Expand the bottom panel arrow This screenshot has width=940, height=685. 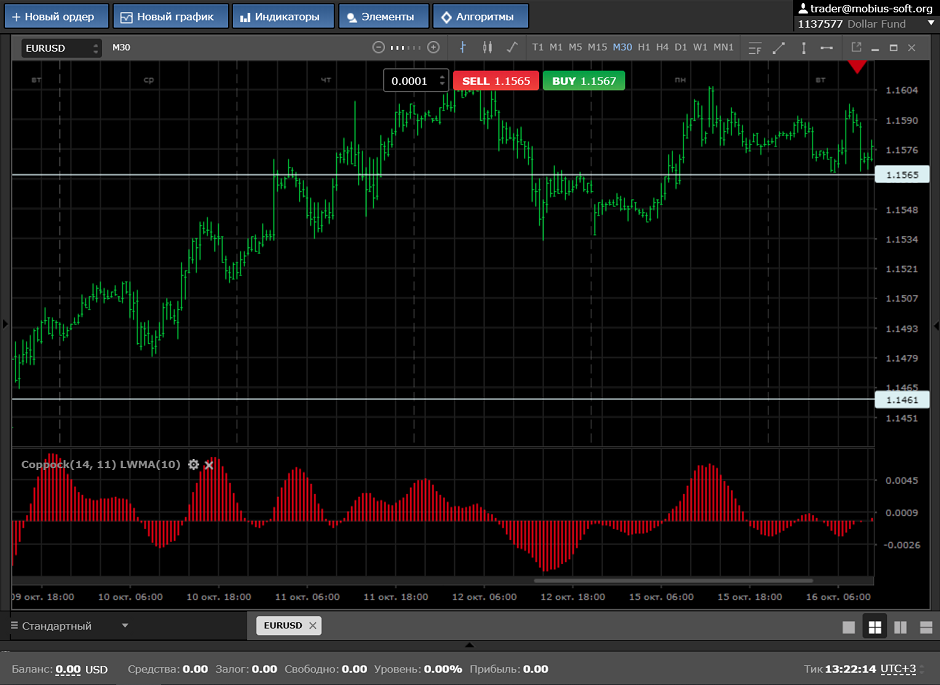tap(469, 645)
